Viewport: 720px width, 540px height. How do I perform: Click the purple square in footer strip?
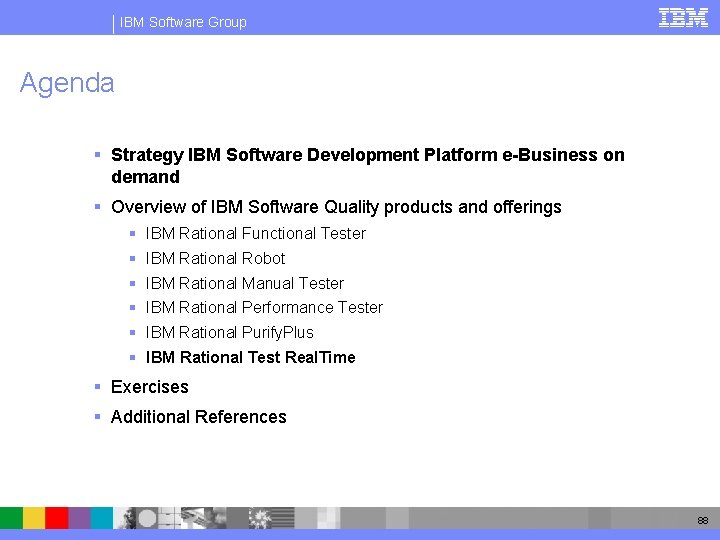[79, 518]
